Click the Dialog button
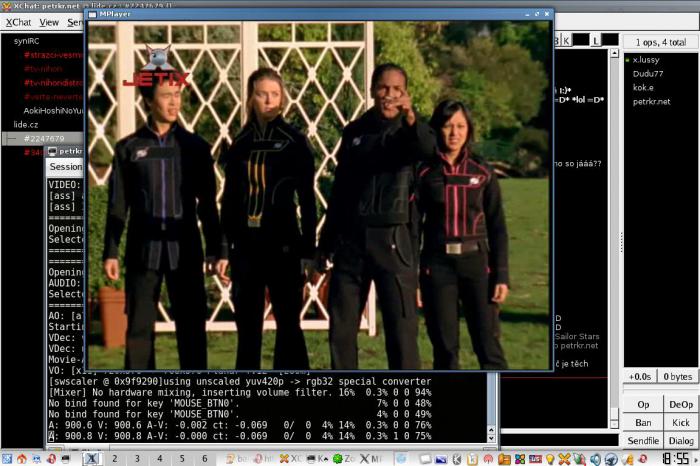 point(681,441)
